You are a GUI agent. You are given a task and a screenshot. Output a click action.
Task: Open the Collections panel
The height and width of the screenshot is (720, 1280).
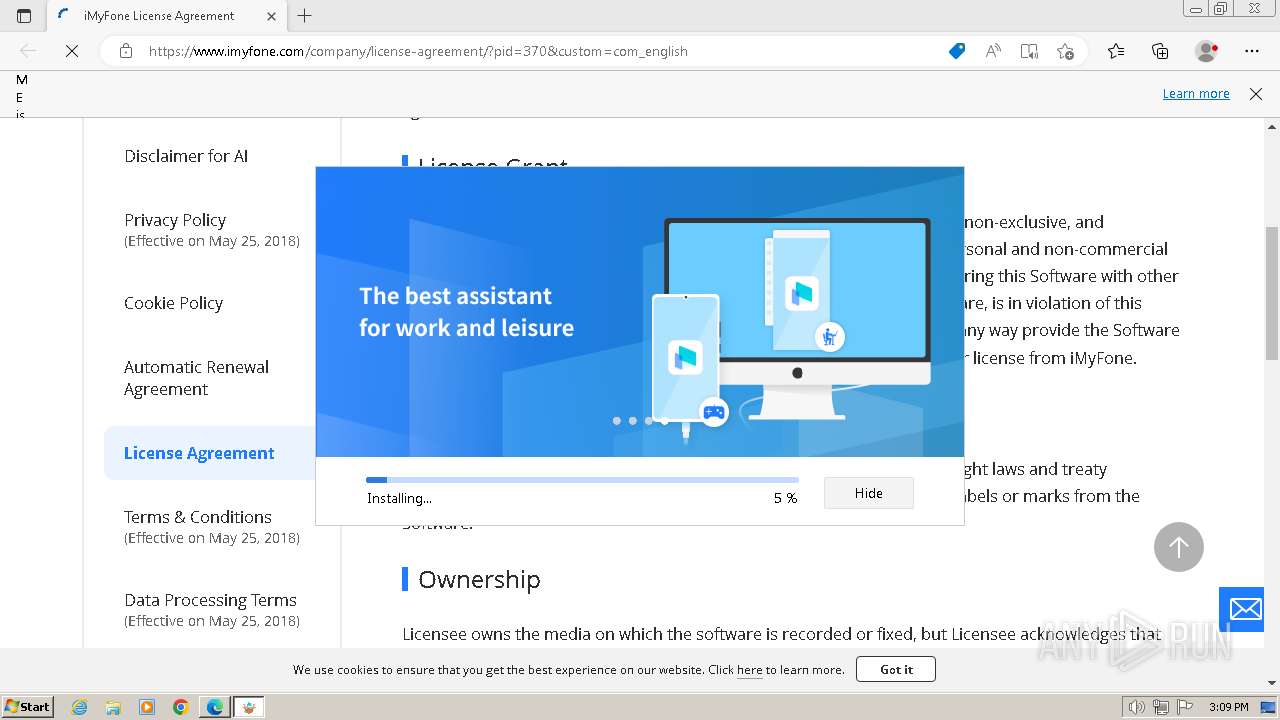[1160, 51]
